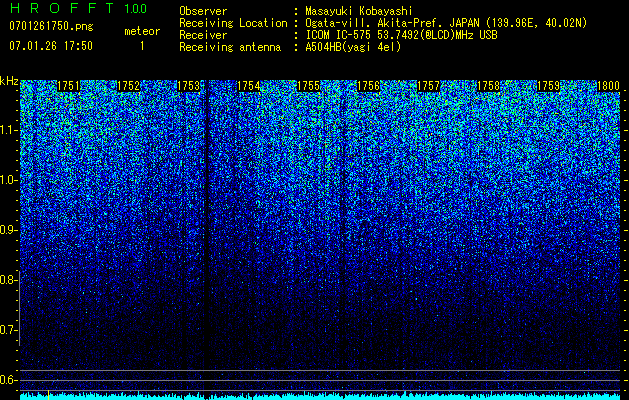Click the 1800 time marker

click(x=609, y=86)
